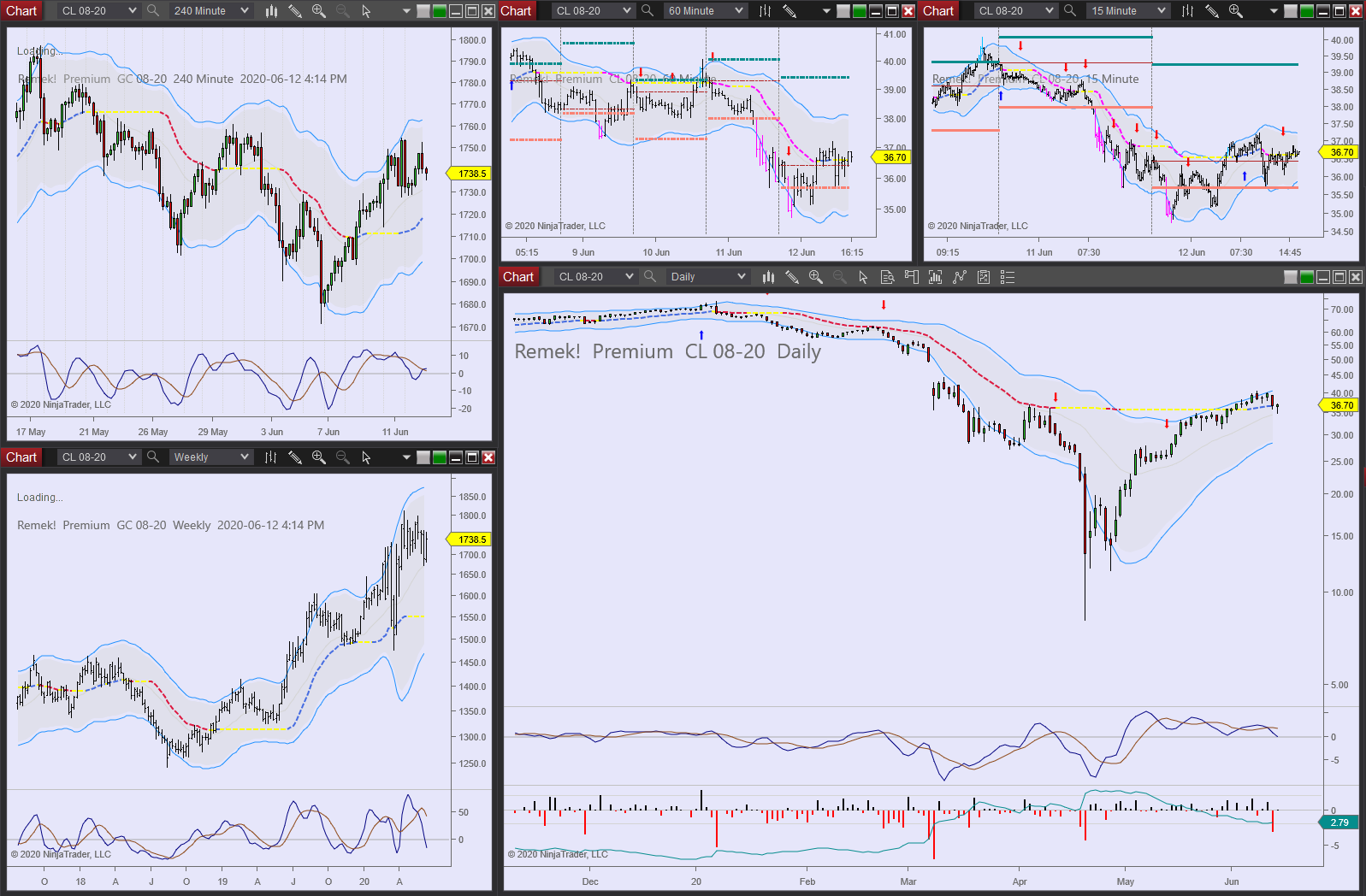Open CL 08-20 instrument dropdown in 240 Minute chart
The width and height of the screenshot is (1366, 896).
tap(98, 11)
